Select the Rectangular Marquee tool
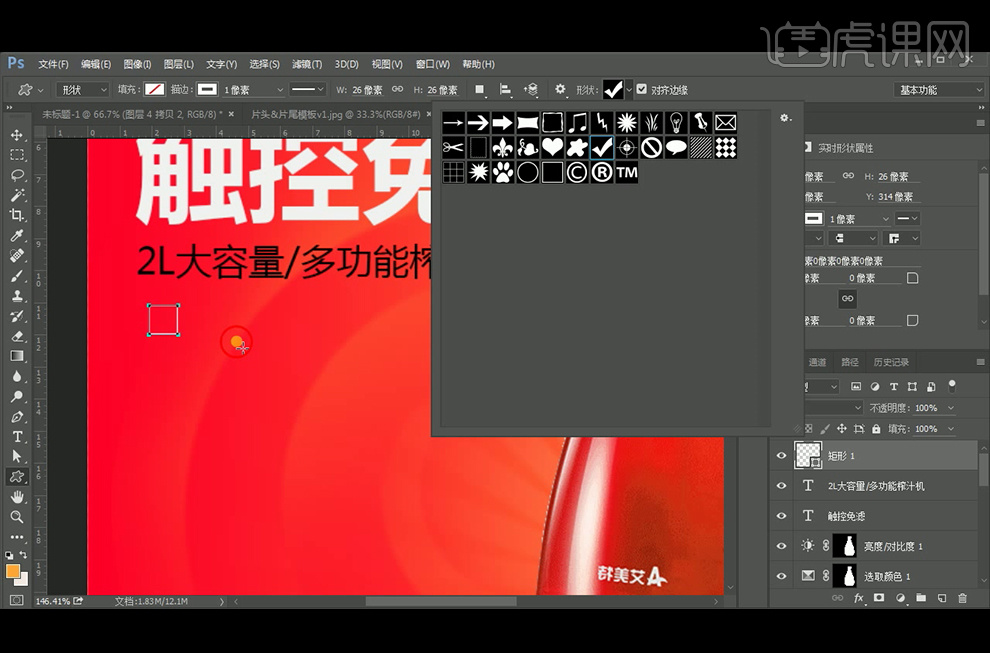Image resolution: width=990 pixels, height=653 pixels. 17,155
